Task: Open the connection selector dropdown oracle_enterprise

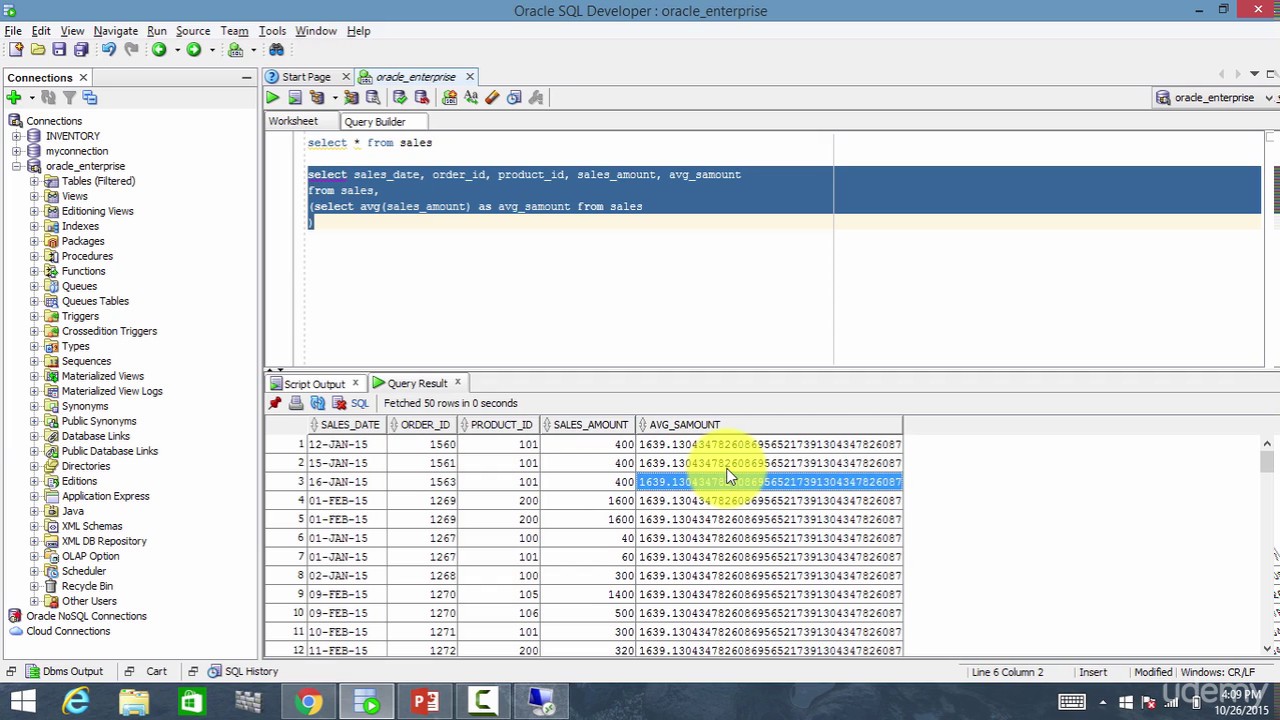Action: [1216, 97]
